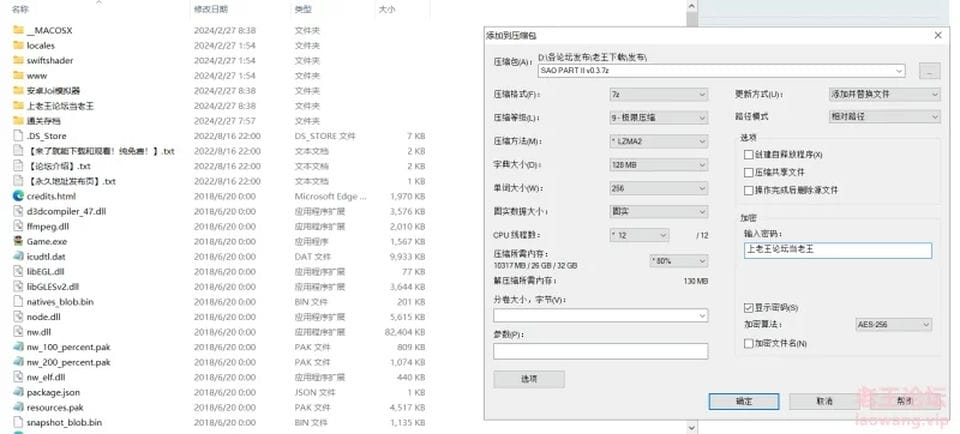The height and width of the screenshot is (434, 960).
Task: Enable the 操作完成后删除源文件 checkbox
Action: pyautogui.click(x=748, y=190)
